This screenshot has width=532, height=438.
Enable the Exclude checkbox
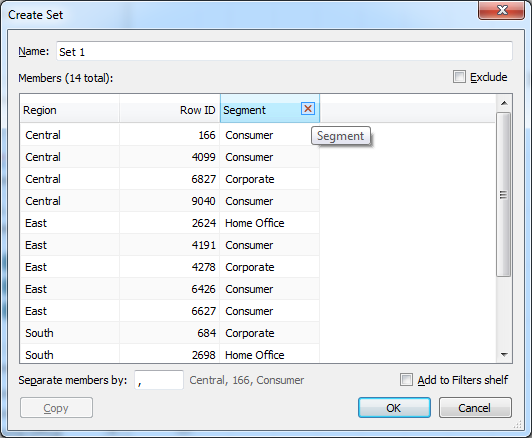[x=459, y=77]
